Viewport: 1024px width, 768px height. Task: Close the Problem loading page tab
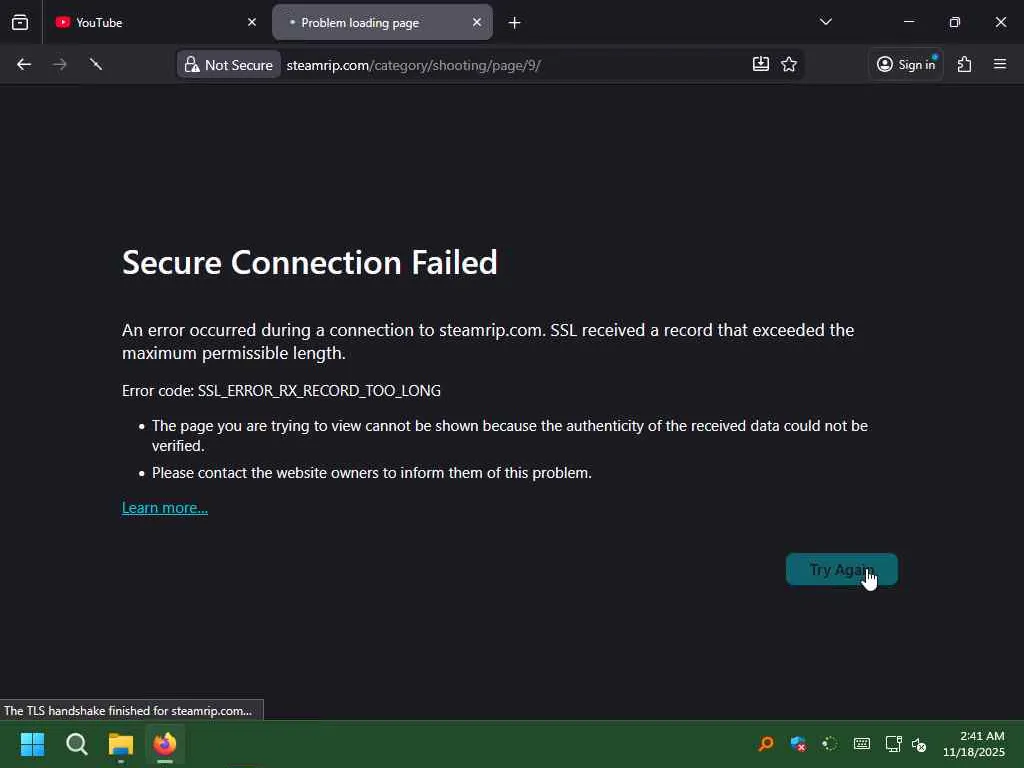(x=477, y=22)
